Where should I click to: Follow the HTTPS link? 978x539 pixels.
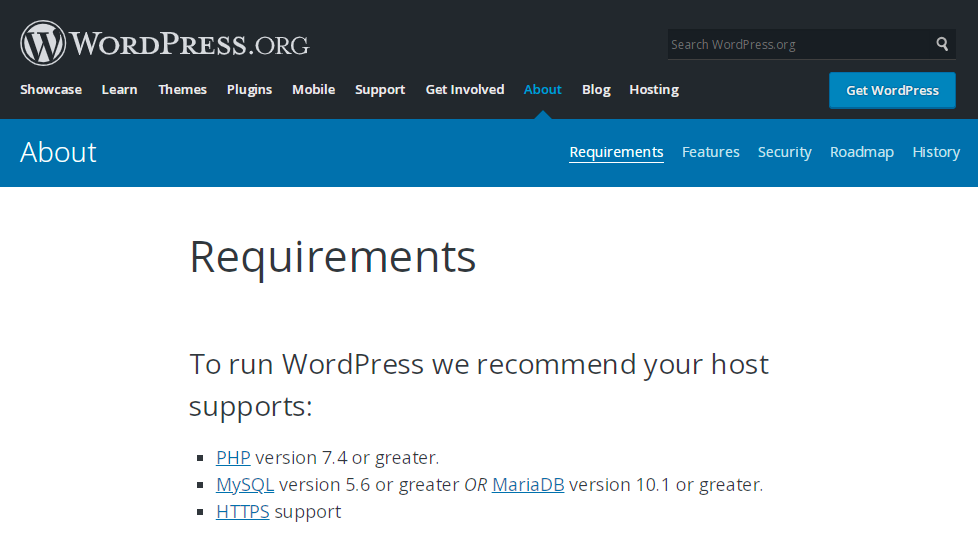pos(243,512)
